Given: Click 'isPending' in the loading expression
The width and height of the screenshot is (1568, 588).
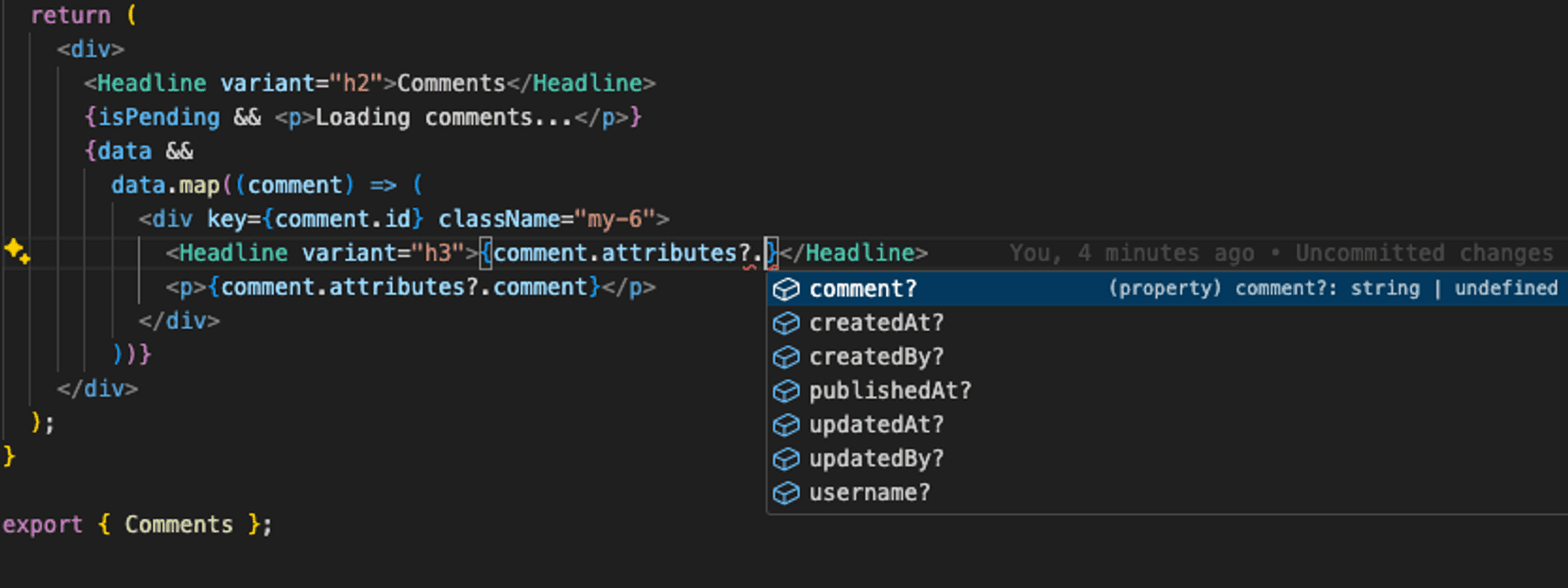Looking at the screenshot, I should 159,117.
